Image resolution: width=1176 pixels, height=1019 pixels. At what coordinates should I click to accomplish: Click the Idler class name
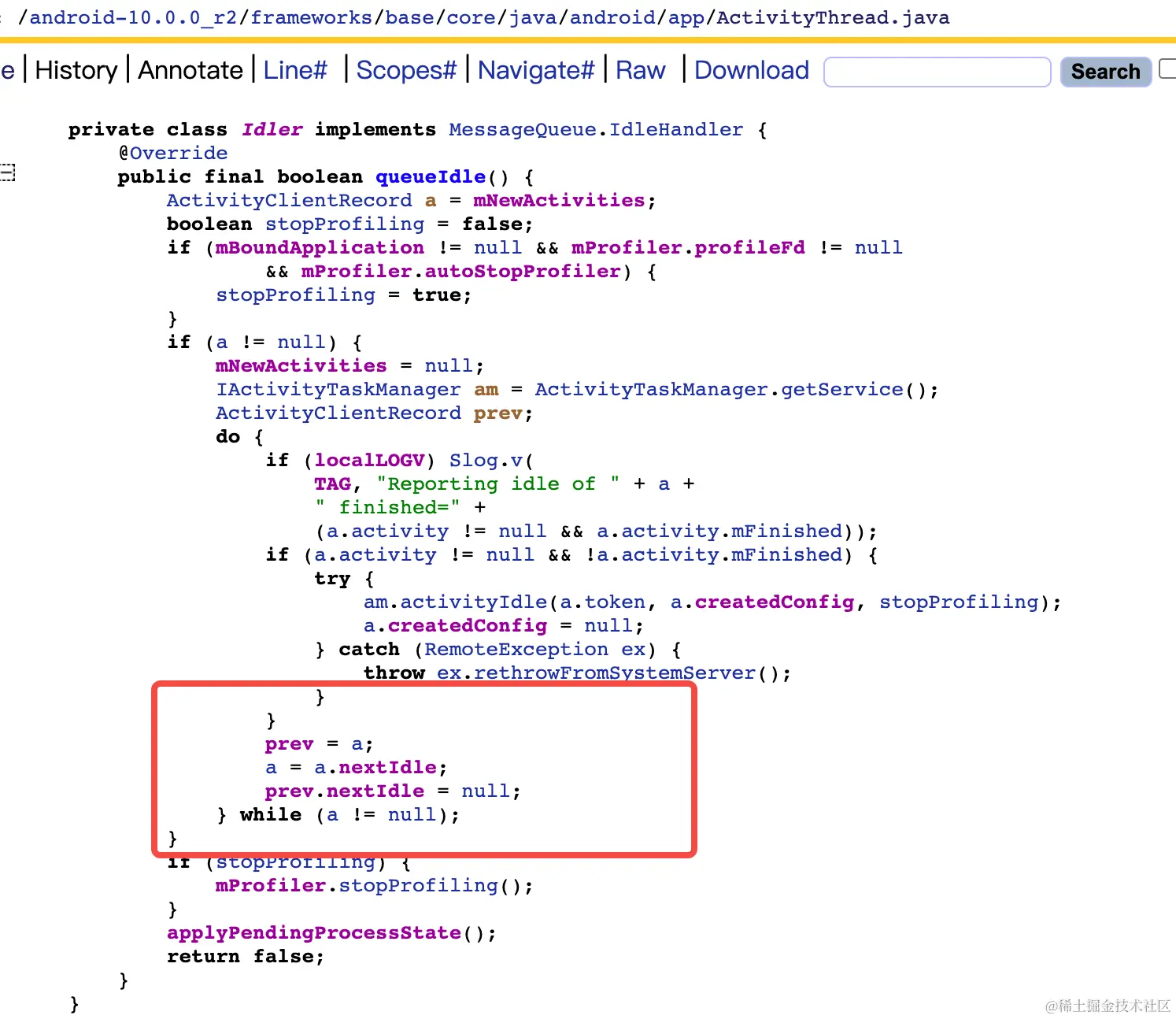point(272,129)
